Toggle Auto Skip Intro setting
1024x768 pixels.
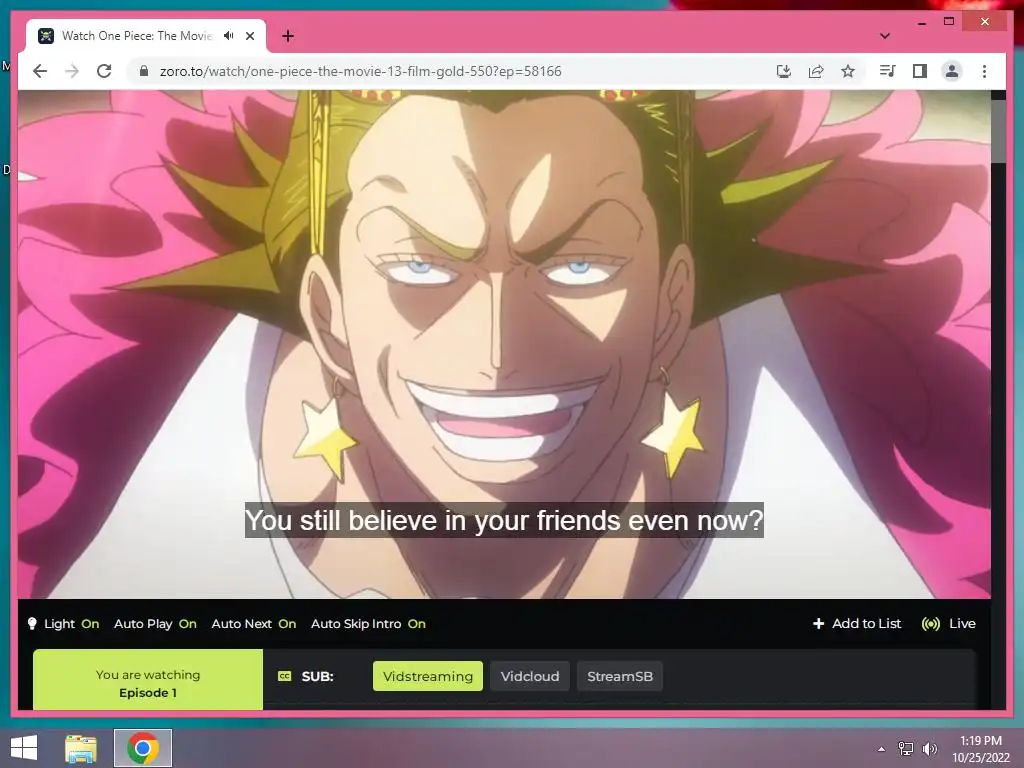pyautogui.click(x=368, y=624)
